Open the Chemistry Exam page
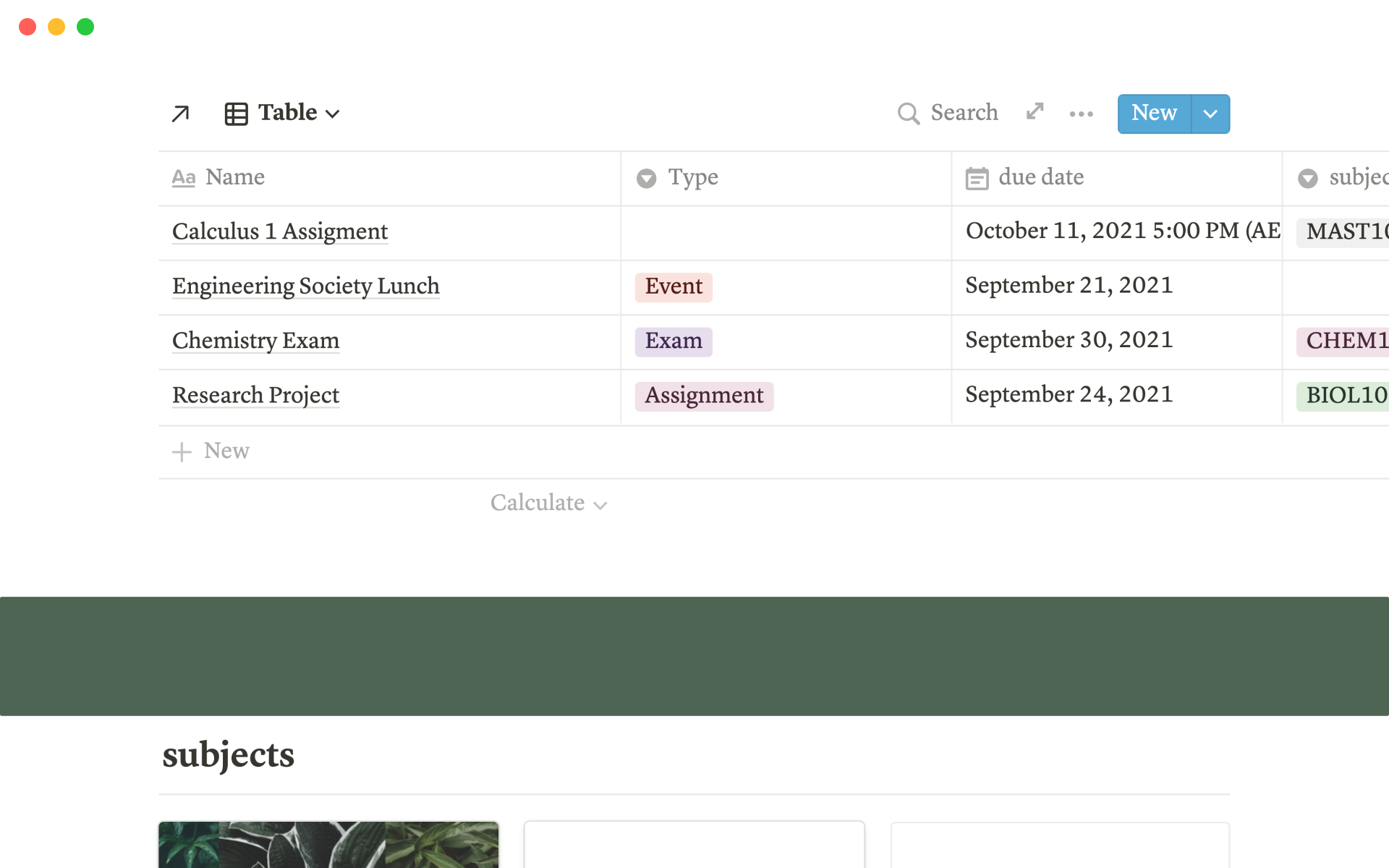1389x868 pixels. (x=255, y=340)
